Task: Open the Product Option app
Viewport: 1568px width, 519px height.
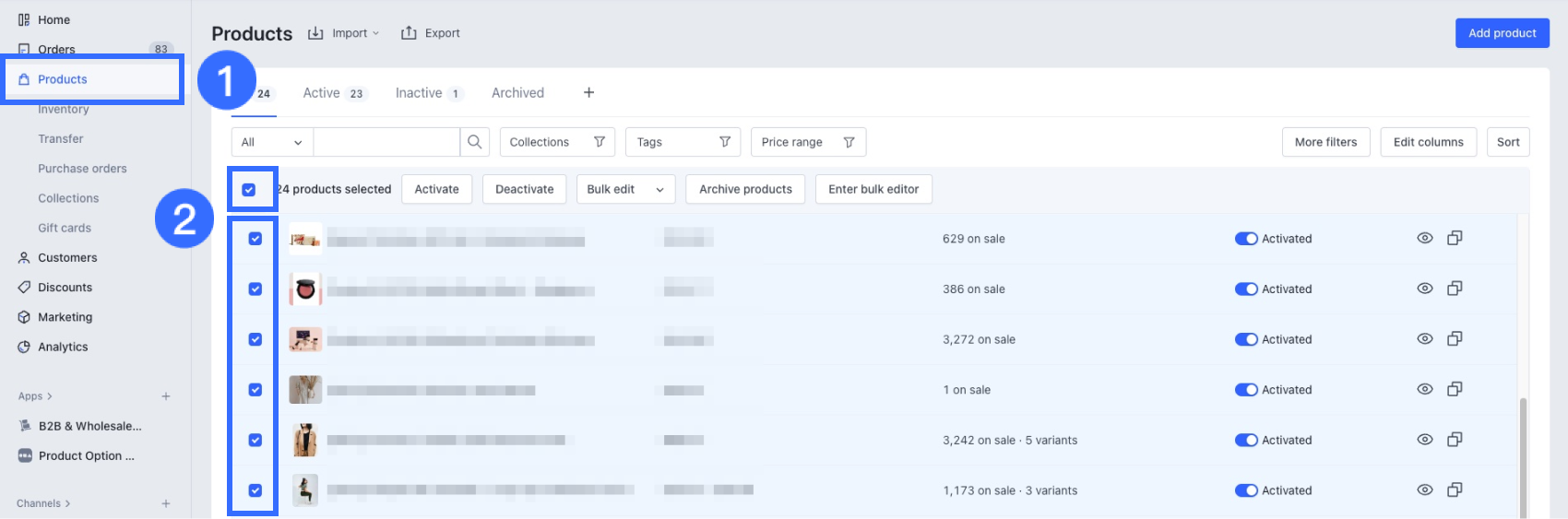Action: (86, 455)
